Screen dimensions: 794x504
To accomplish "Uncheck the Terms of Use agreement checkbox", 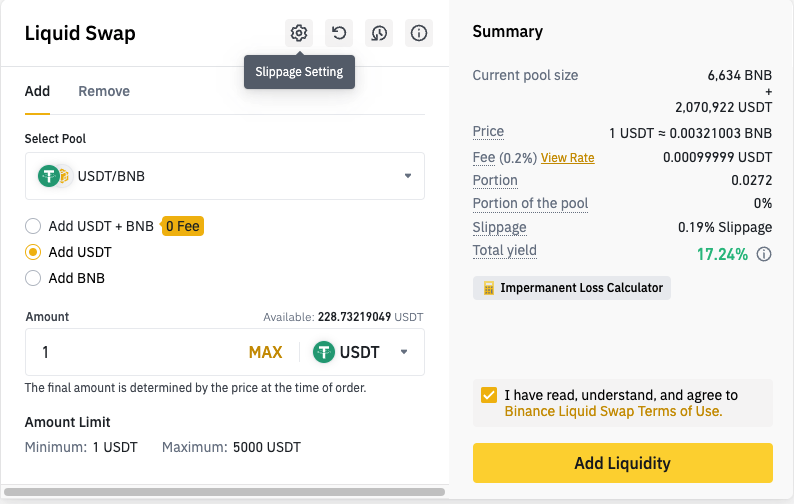I will pos(489,395).
